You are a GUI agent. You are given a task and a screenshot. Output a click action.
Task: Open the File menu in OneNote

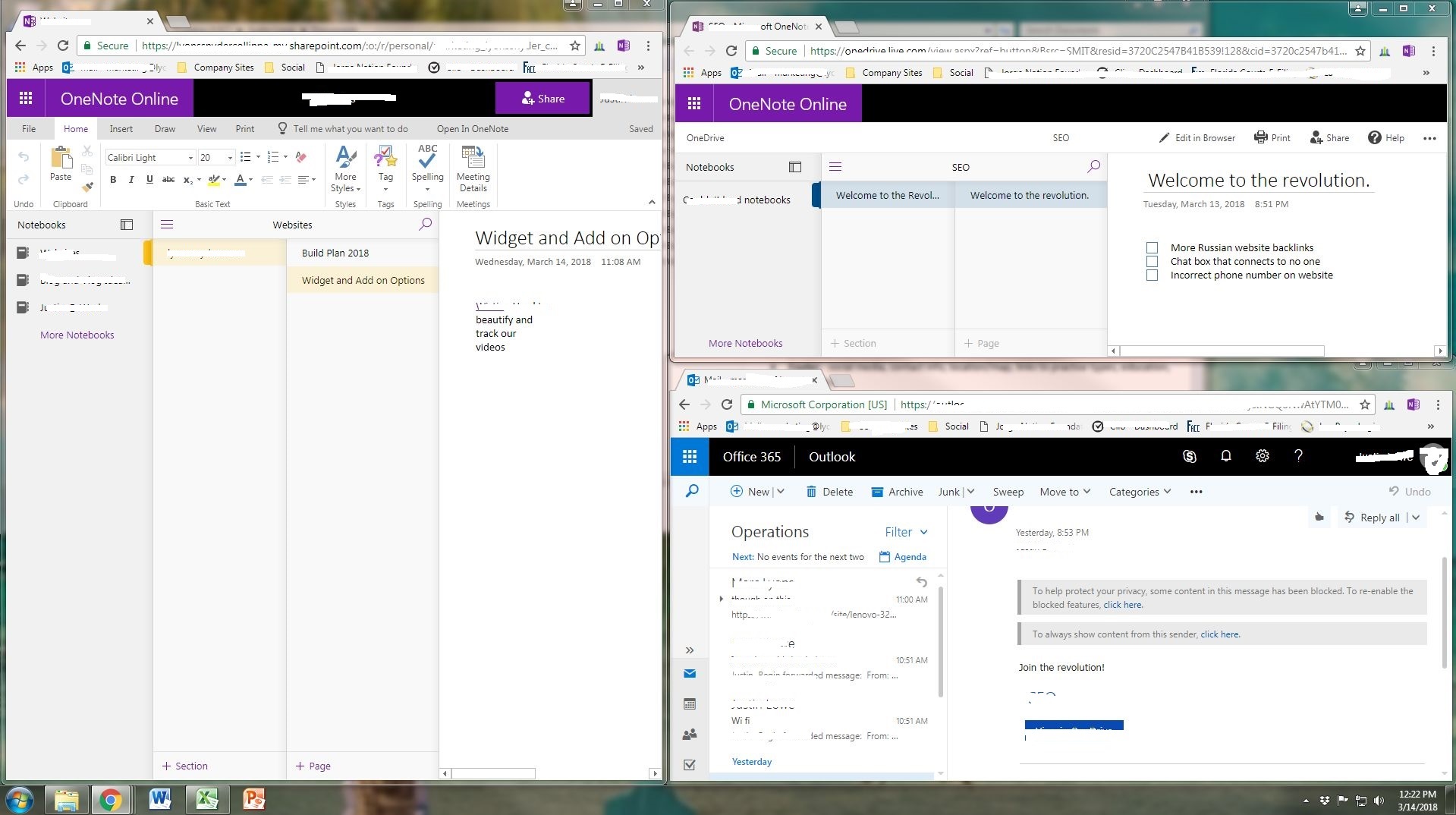29,128
